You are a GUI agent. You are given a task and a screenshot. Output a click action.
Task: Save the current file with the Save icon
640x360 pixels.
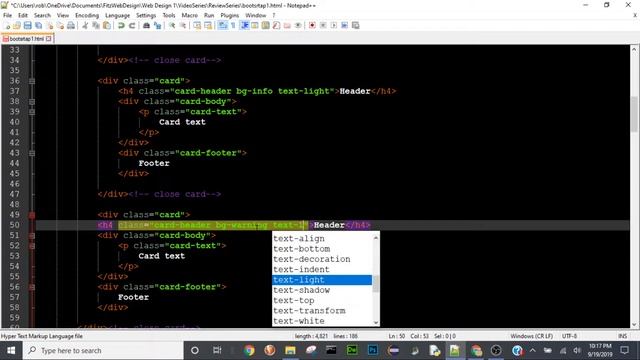pyautogui.click(x=27, y=26)
